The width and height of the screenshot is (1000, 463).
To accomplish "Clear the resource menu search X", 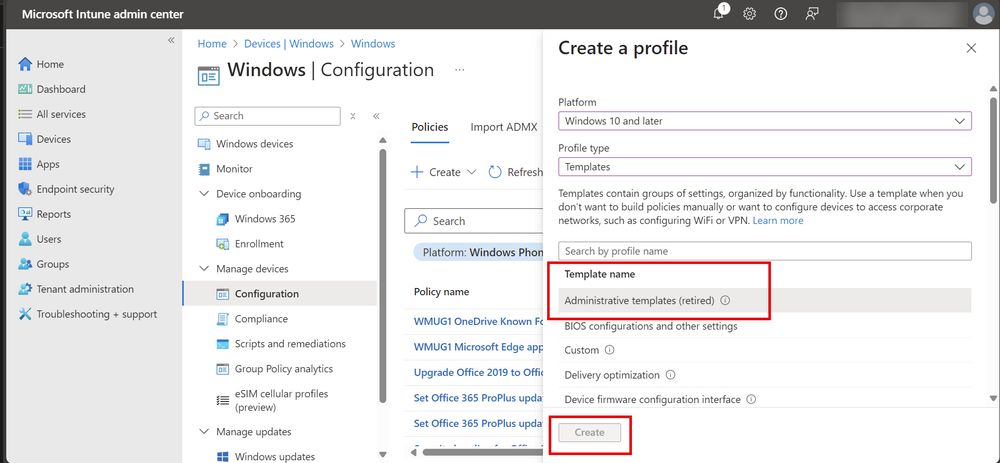I will [353, 116].
